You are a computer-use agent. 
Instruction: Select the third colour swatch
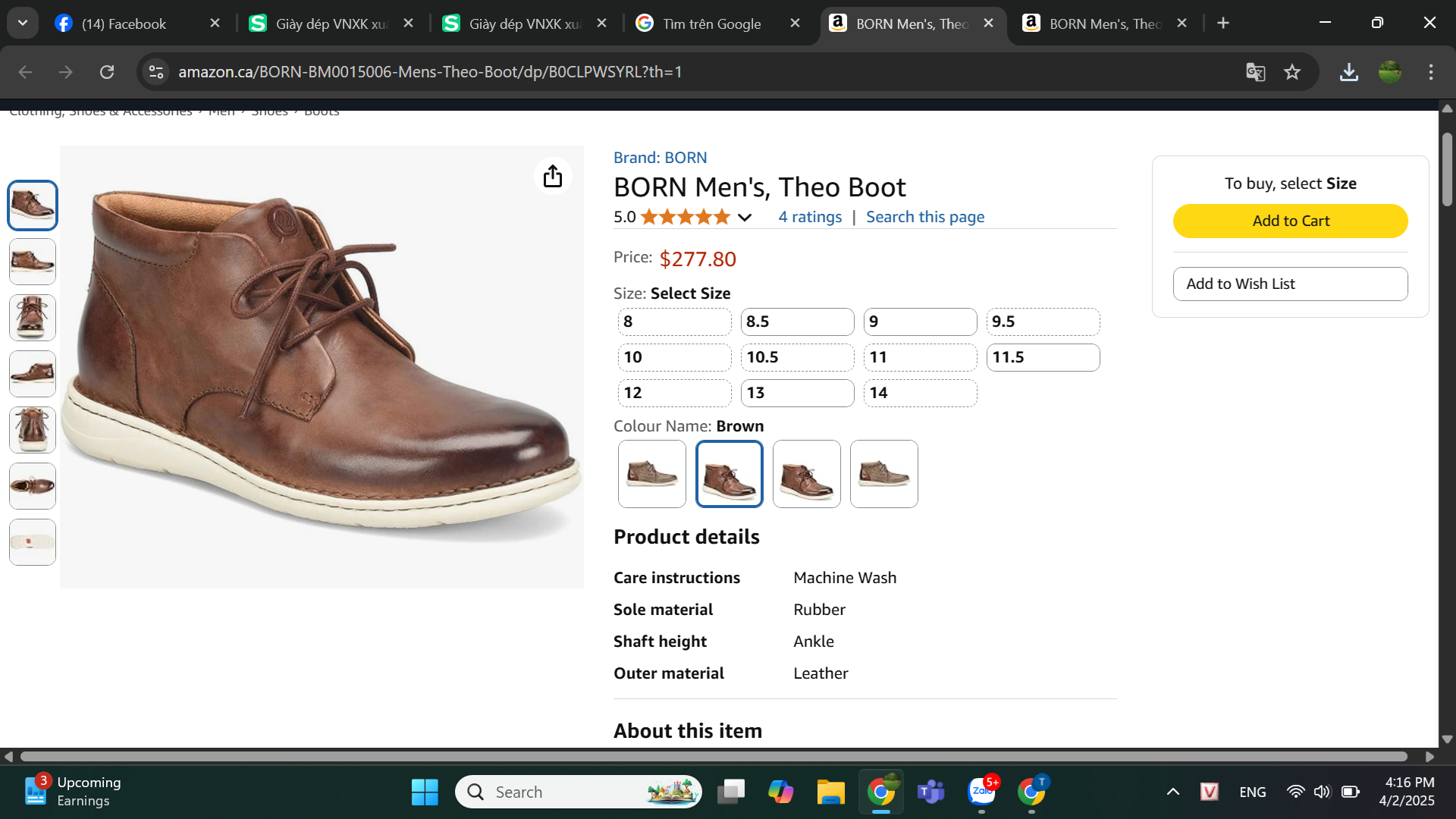pos(807,474)
